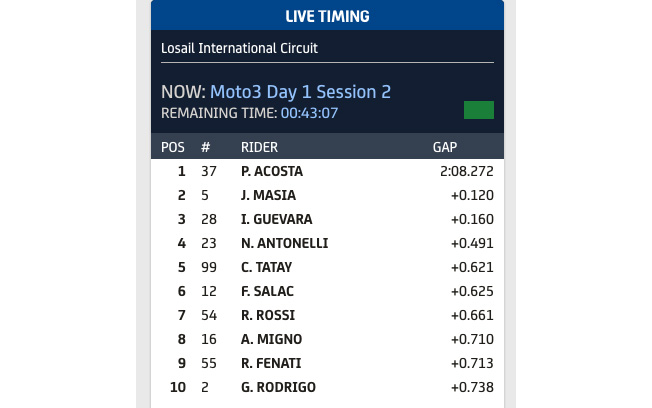Choose rider I. Guevara entry
This screenshot has width=652, height=408.
(276, 219)
